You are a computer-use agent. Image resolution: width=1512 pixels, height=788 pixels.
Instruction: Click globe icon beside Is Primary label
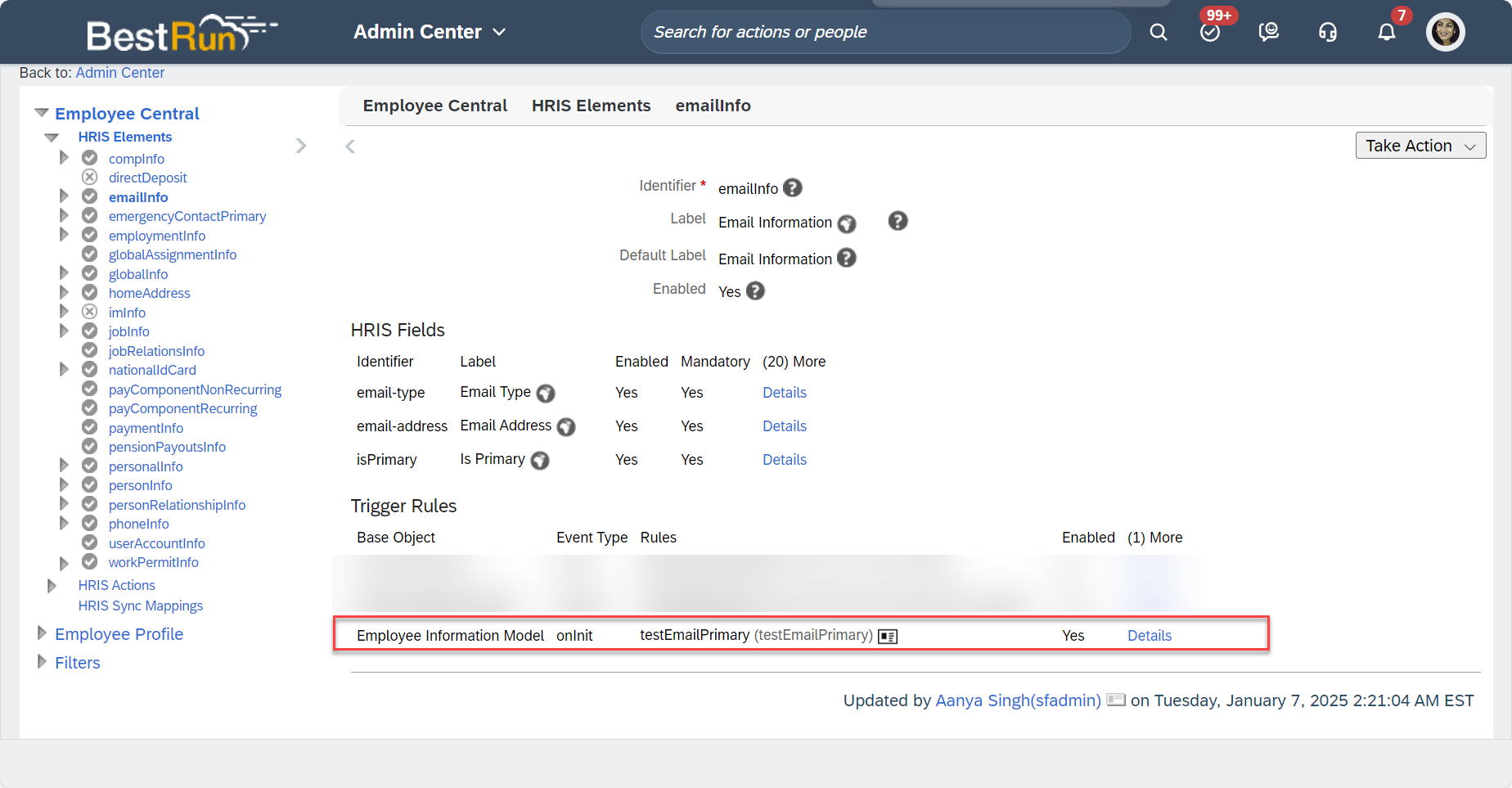pyautogui.click(x=540, y=461)
